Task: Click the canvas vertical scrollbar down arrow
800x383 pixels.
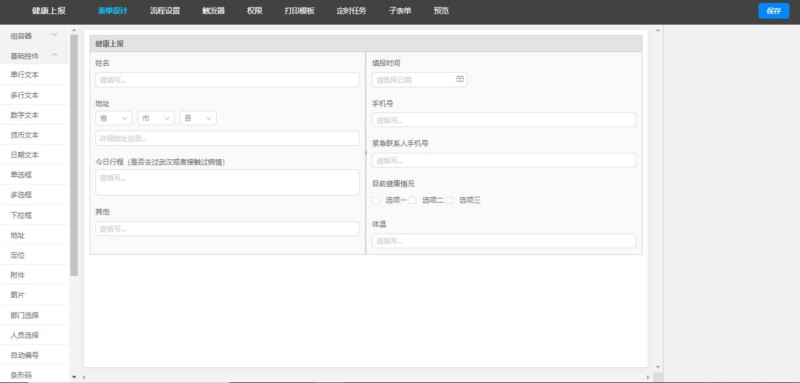Action: 658,367
